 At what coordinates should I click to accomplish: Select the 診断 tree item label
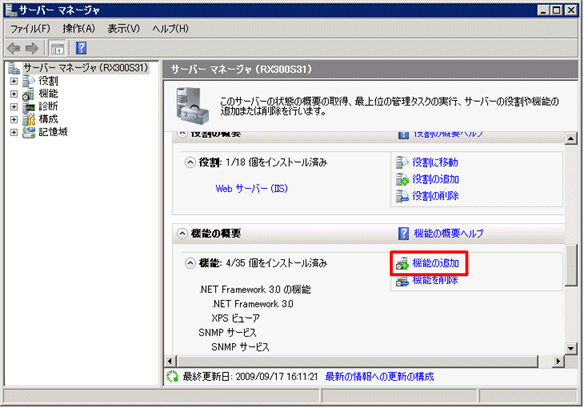[48, 107]
